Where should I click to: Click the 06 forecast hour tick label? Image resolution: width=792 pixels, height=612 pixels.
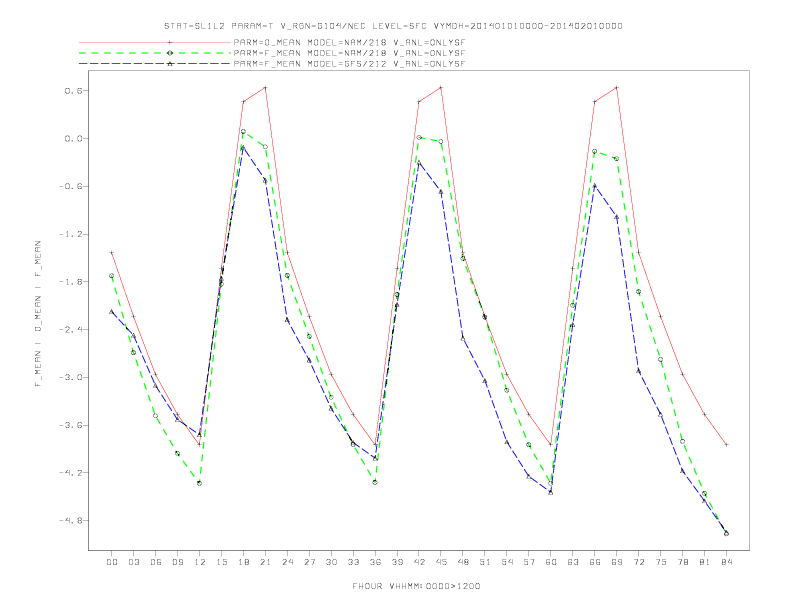tap(156, 562)
